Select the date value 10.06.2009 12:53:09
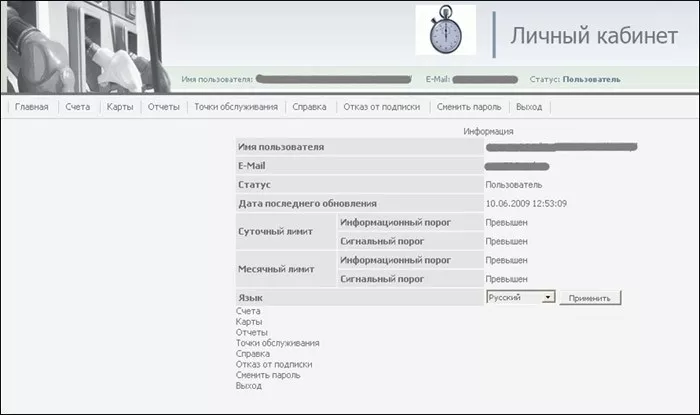This screenshot has width=700, height=415. [526, 203]
